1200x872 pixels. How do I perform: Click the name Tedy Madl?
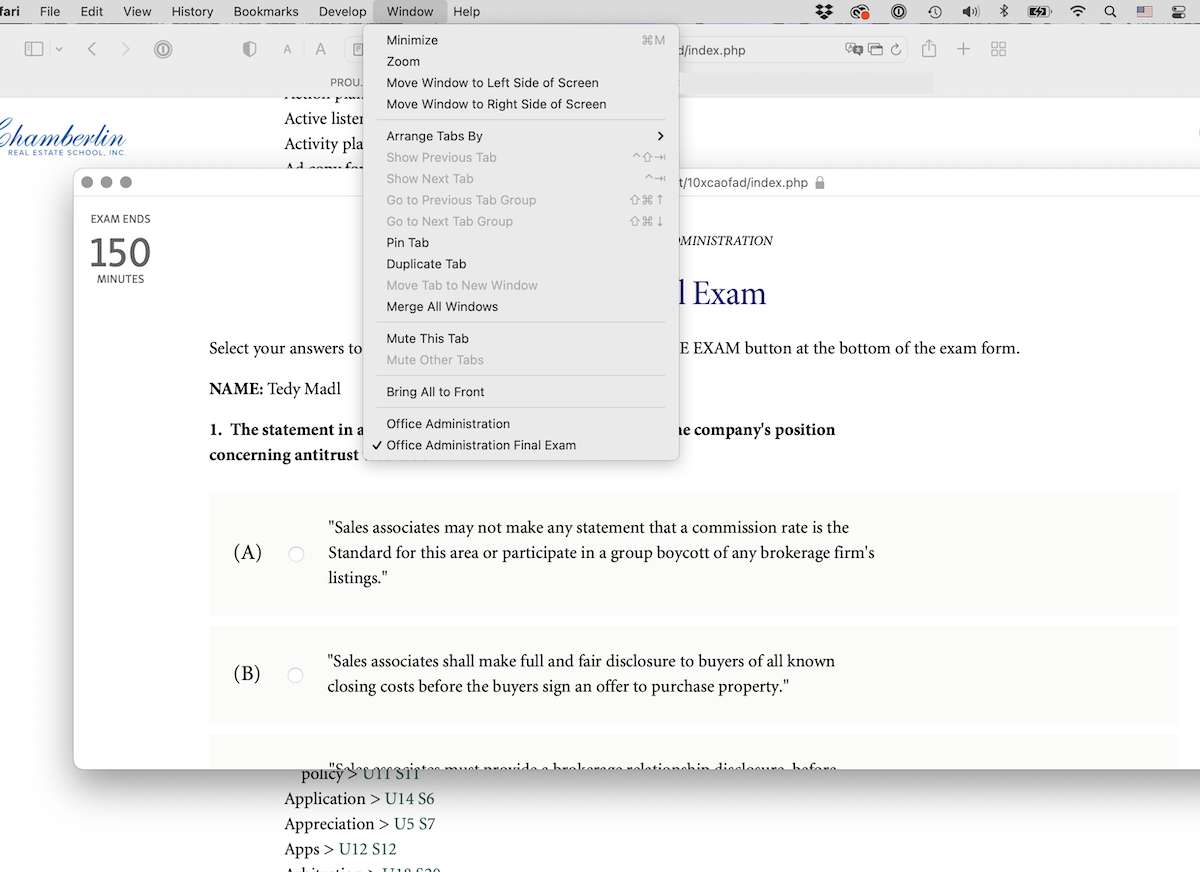pos(304,389)
